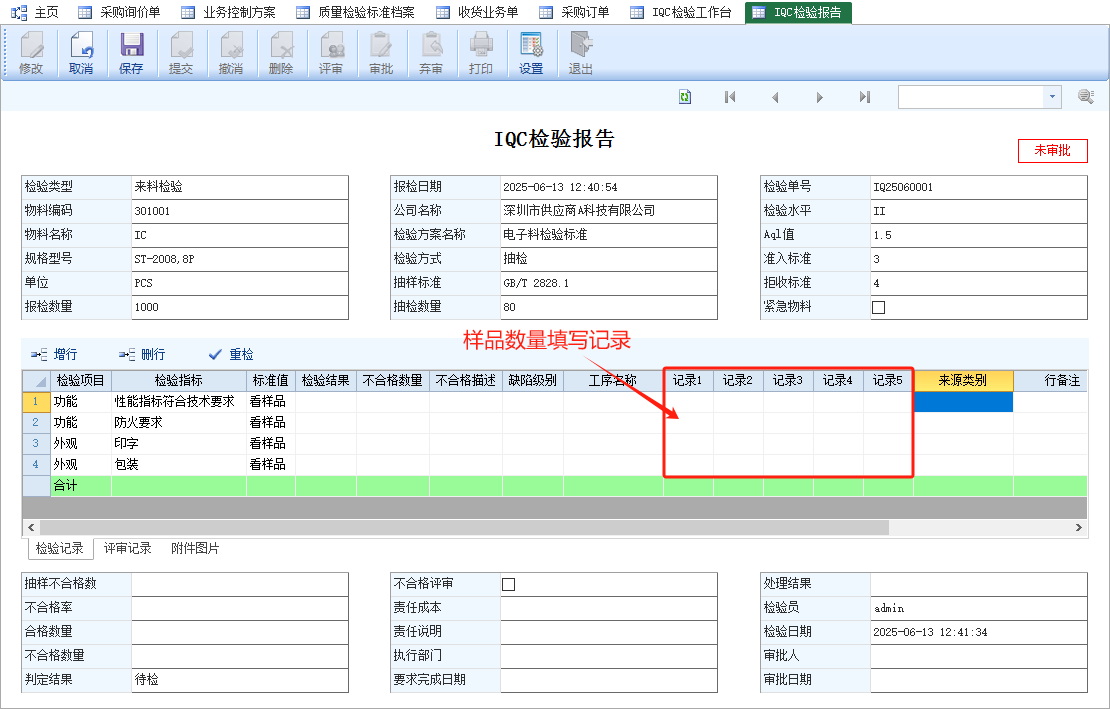Click the record search combo field
This screenshot has height=709, width=1110.
971,97
